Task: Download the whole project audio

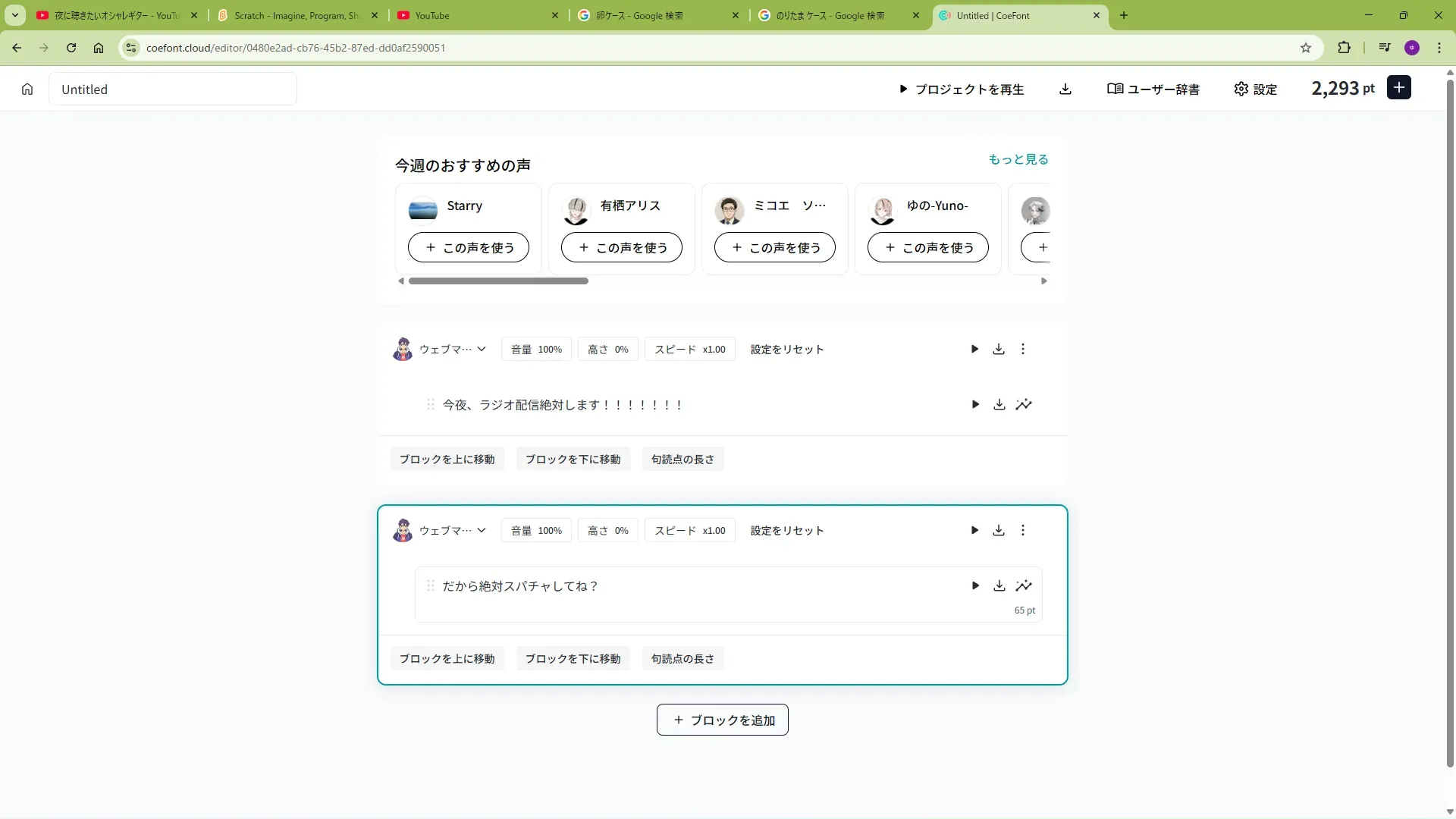Action: pos(1065,89)
